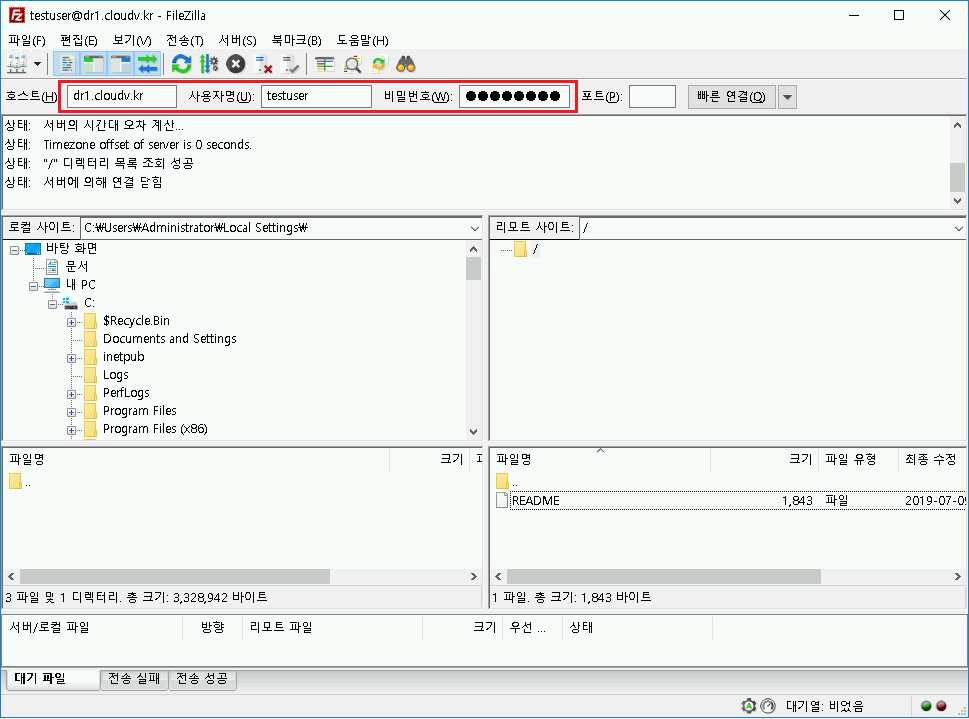Image resolution: width=969 pixels, height=719 pixels.
Task: Click the 서버/로컬 파일 queue column header
Action: click(93, 627)
